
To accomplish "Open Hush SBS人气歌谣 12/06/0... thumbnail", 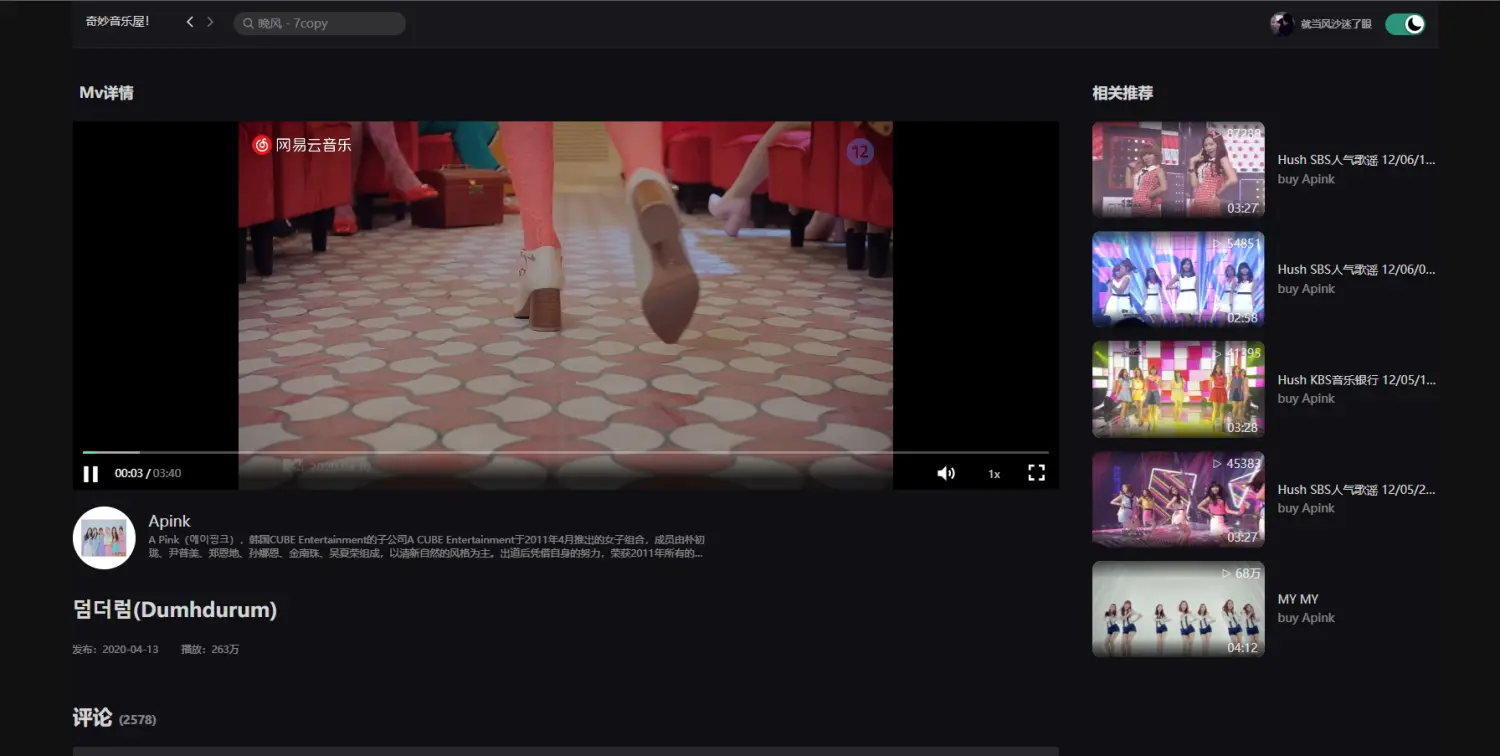I will pyautogui.click(x=1178, y=279).
